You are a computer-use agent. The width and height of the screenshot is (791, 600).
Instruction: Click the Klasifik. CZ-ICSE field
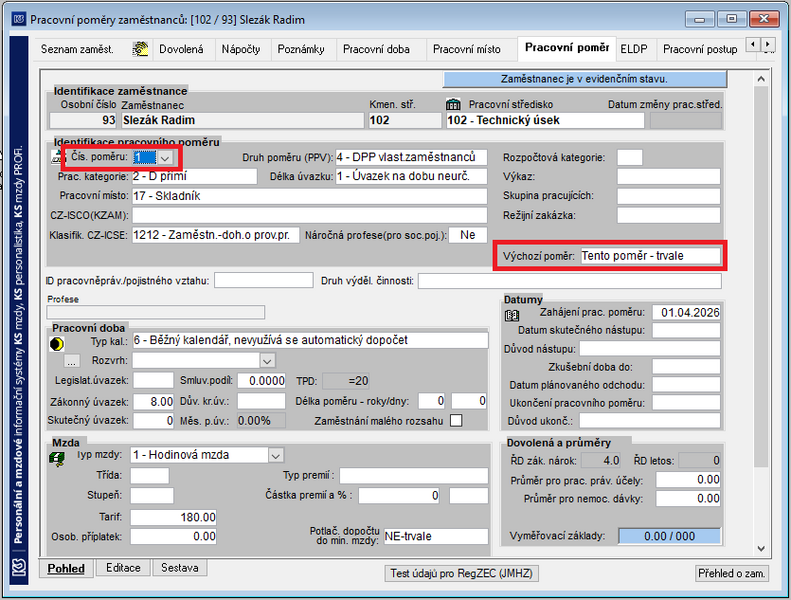pos(215,235)
